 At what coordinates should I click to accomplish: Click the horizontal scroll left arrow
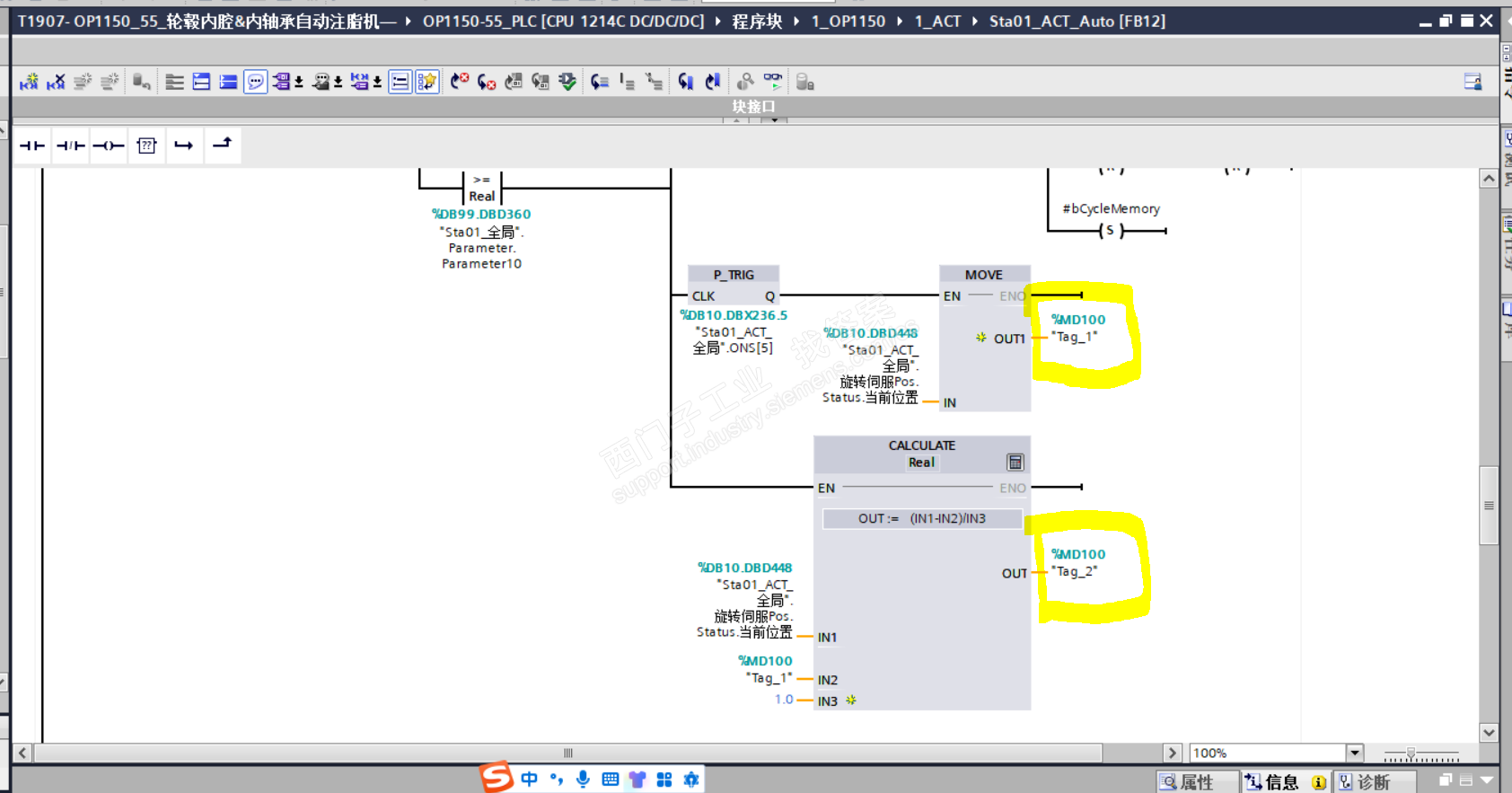(x=23, y=753)
